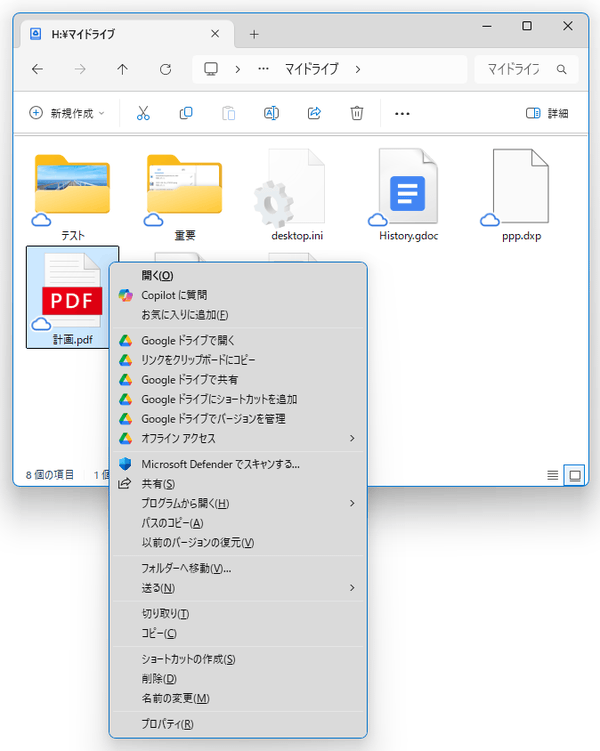
Task: Switch to large icons view in status bar
Action: (575, 475)
